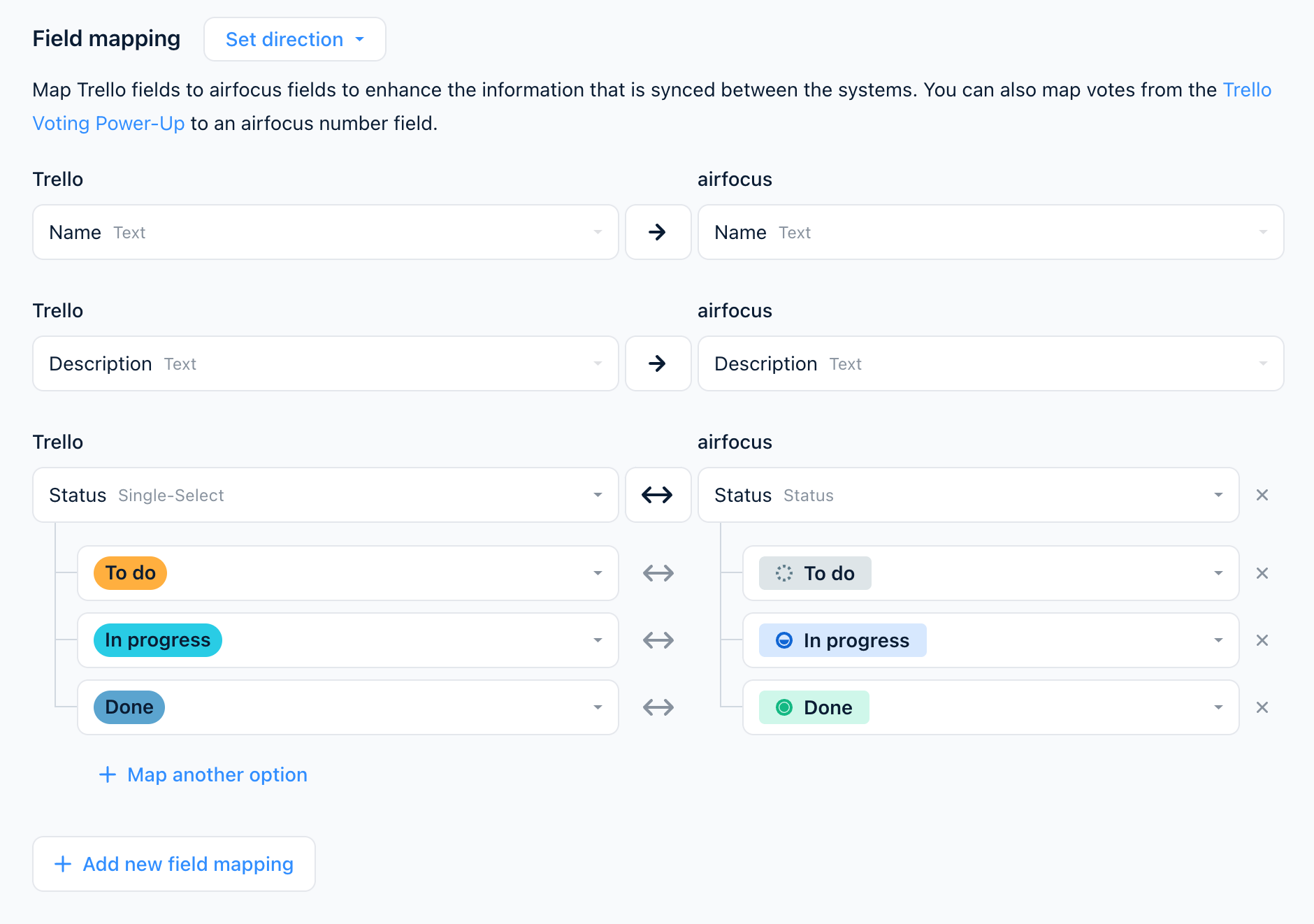
Task: Click Map another option
Action: pos(203,774)
